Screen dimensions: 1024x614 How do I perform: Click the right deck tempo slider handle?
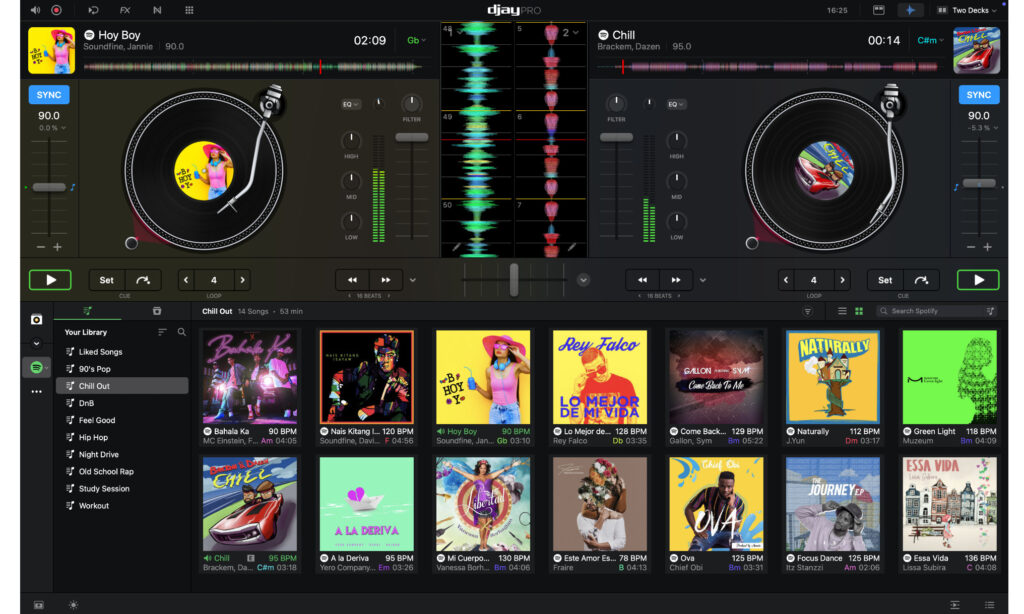click(979, 183)
